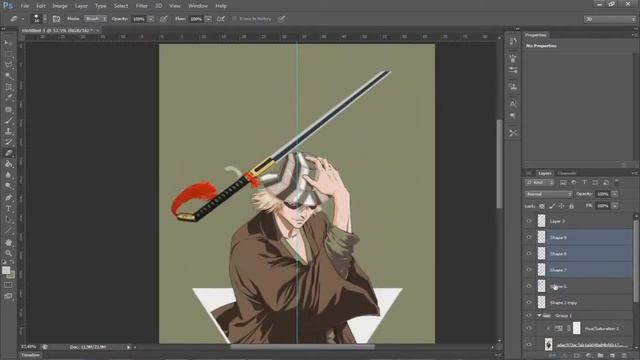Hide the Layer 3 layer

click(529, 221)
